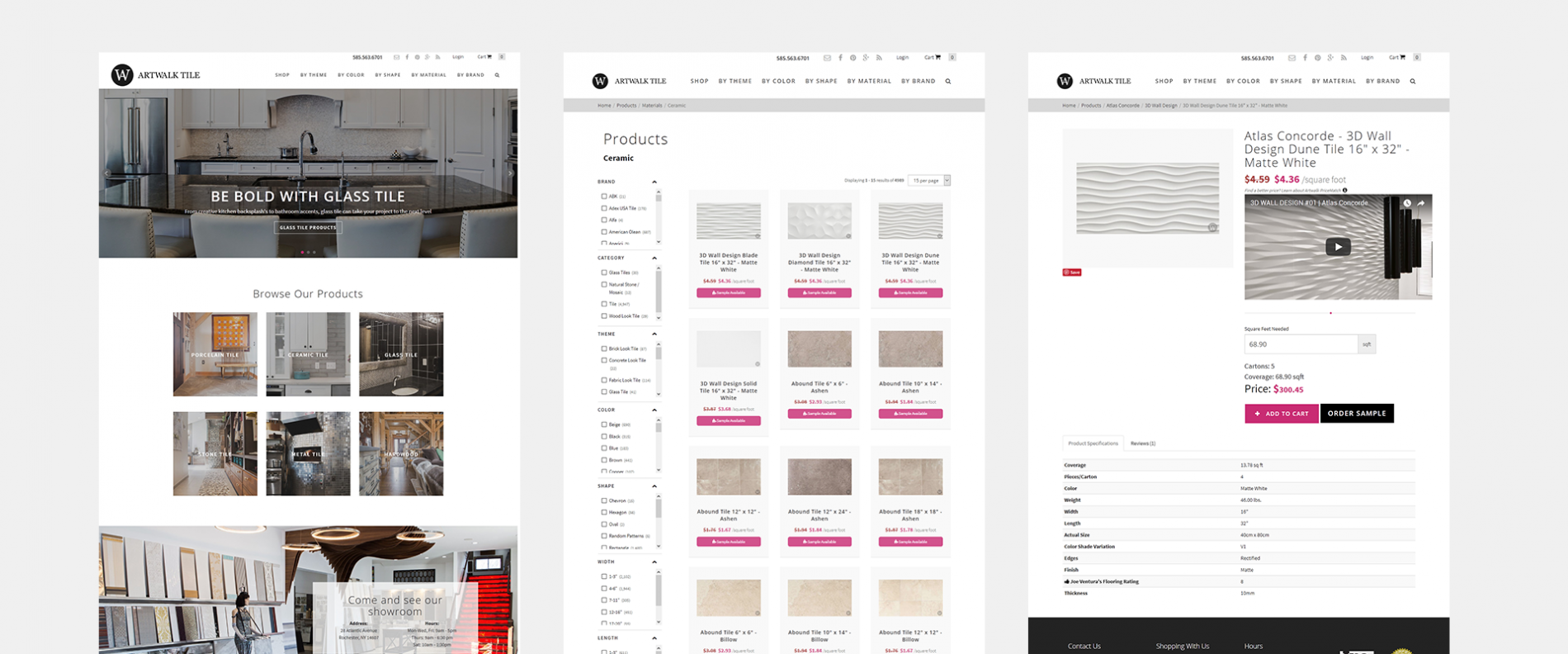Click the home page carousel right arrow
This screenshot has height=654, width=1568.
point(510,173)
